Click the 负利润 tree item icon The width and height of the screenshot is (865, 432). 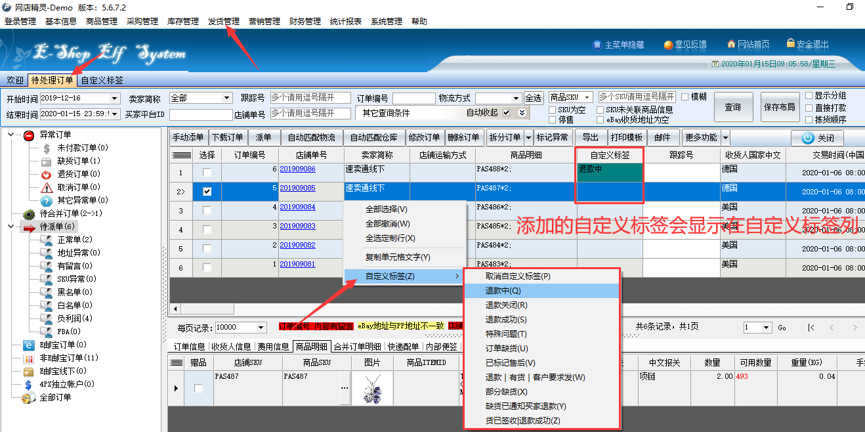point(46,319)
